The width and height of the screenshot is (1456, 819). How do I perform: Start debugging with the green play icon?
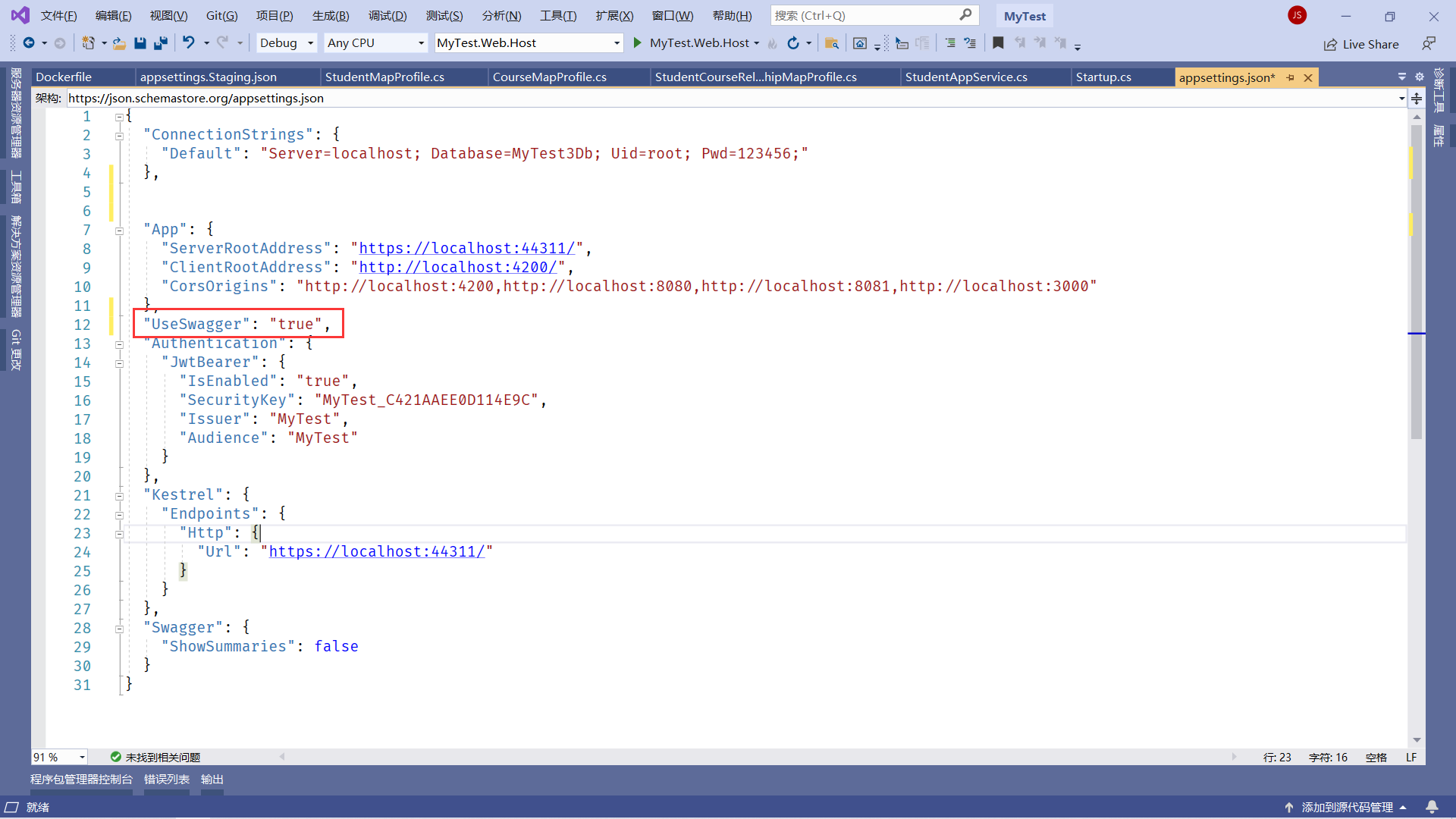click(637, 43)
